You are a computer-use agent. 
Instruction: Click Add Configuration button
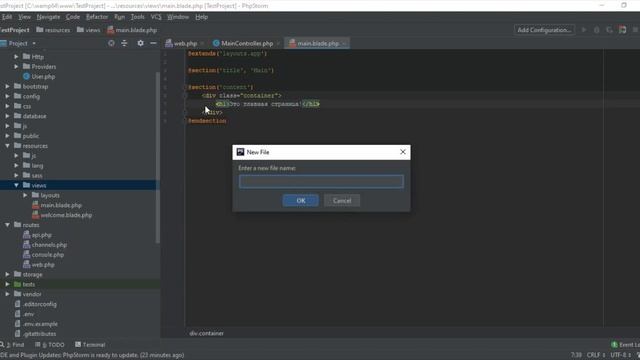tap(544, 30)
